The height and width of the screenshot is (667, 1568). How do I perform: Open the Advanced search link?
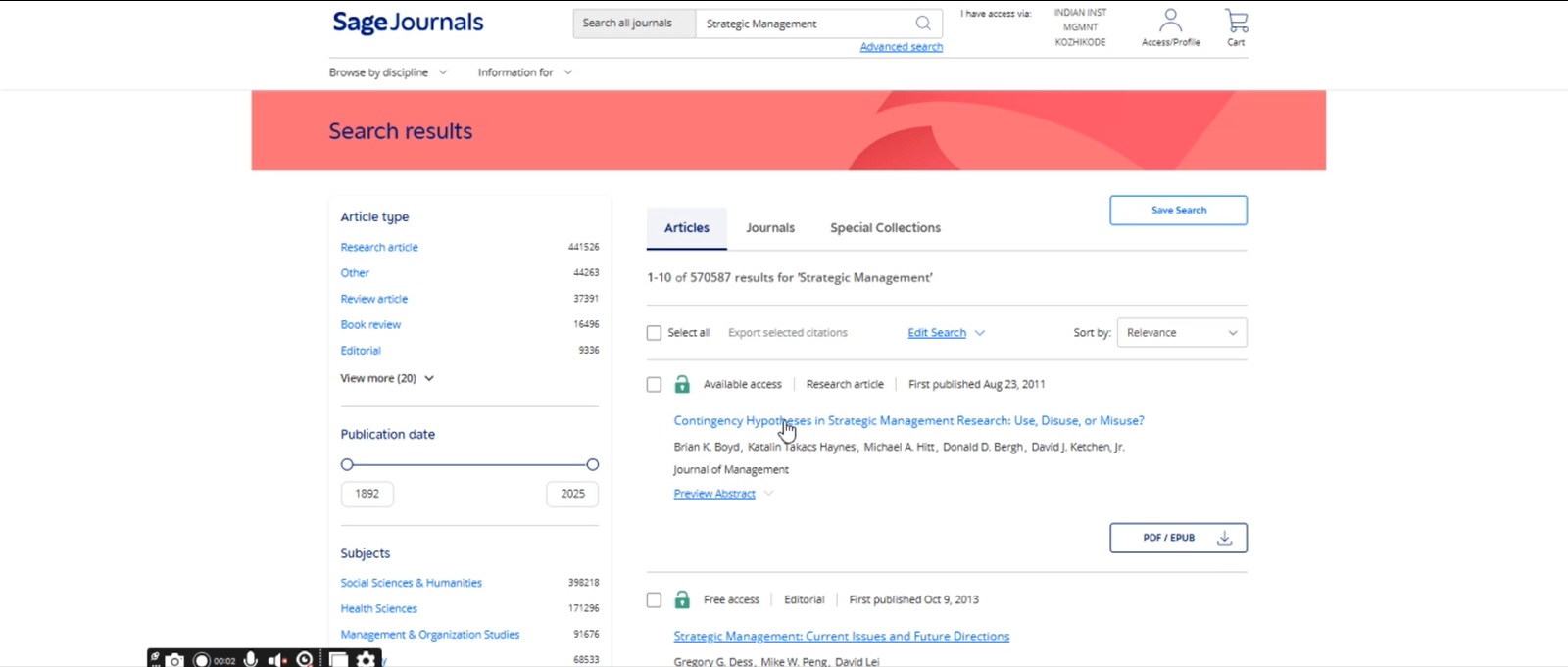[901, 47]
